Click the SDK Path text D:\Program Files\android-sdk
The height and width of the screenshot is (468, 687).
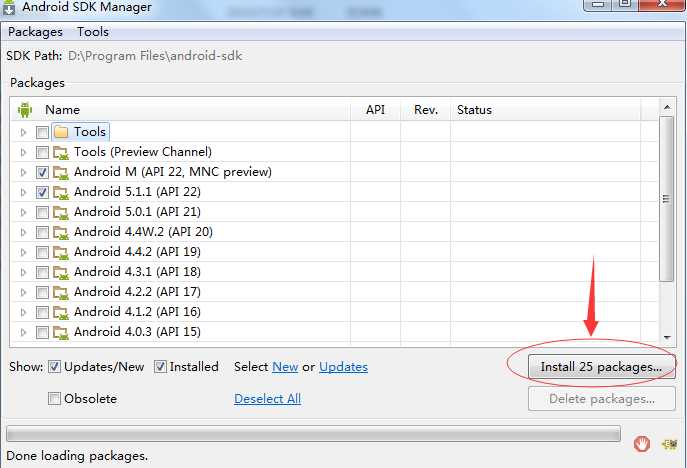click(155, 56)
